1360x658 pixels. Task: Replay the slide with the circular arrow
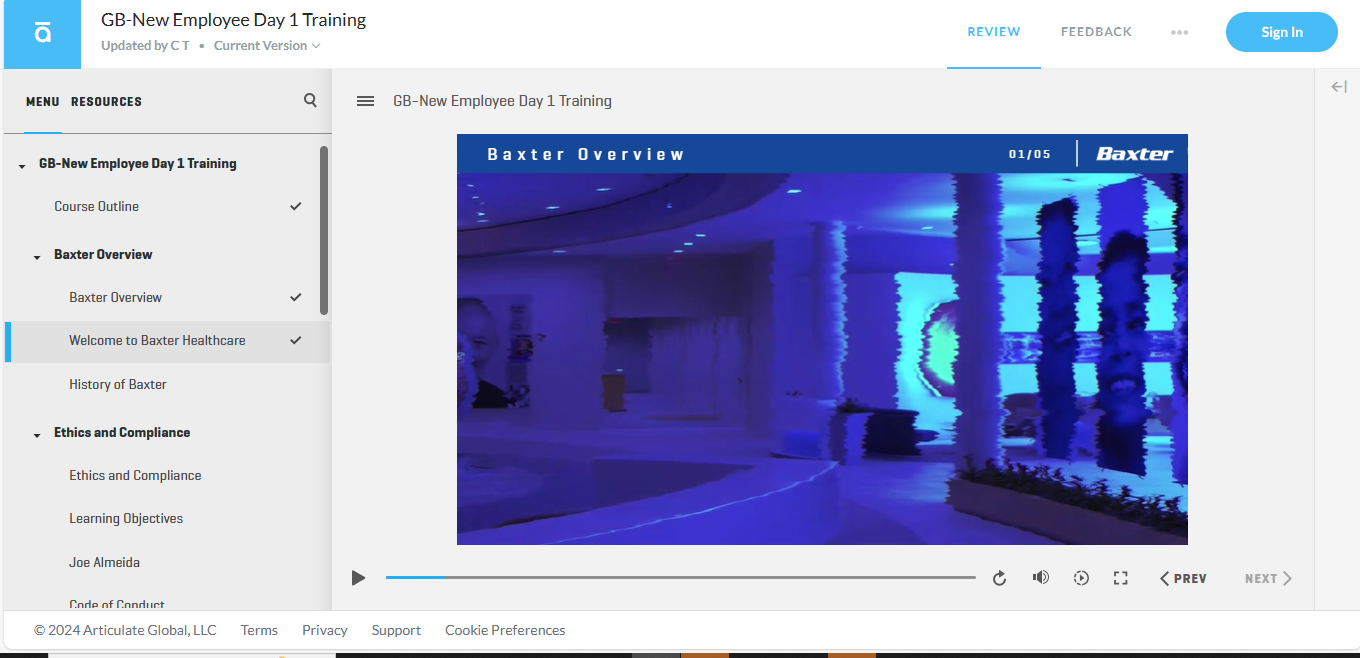(999, 578)
